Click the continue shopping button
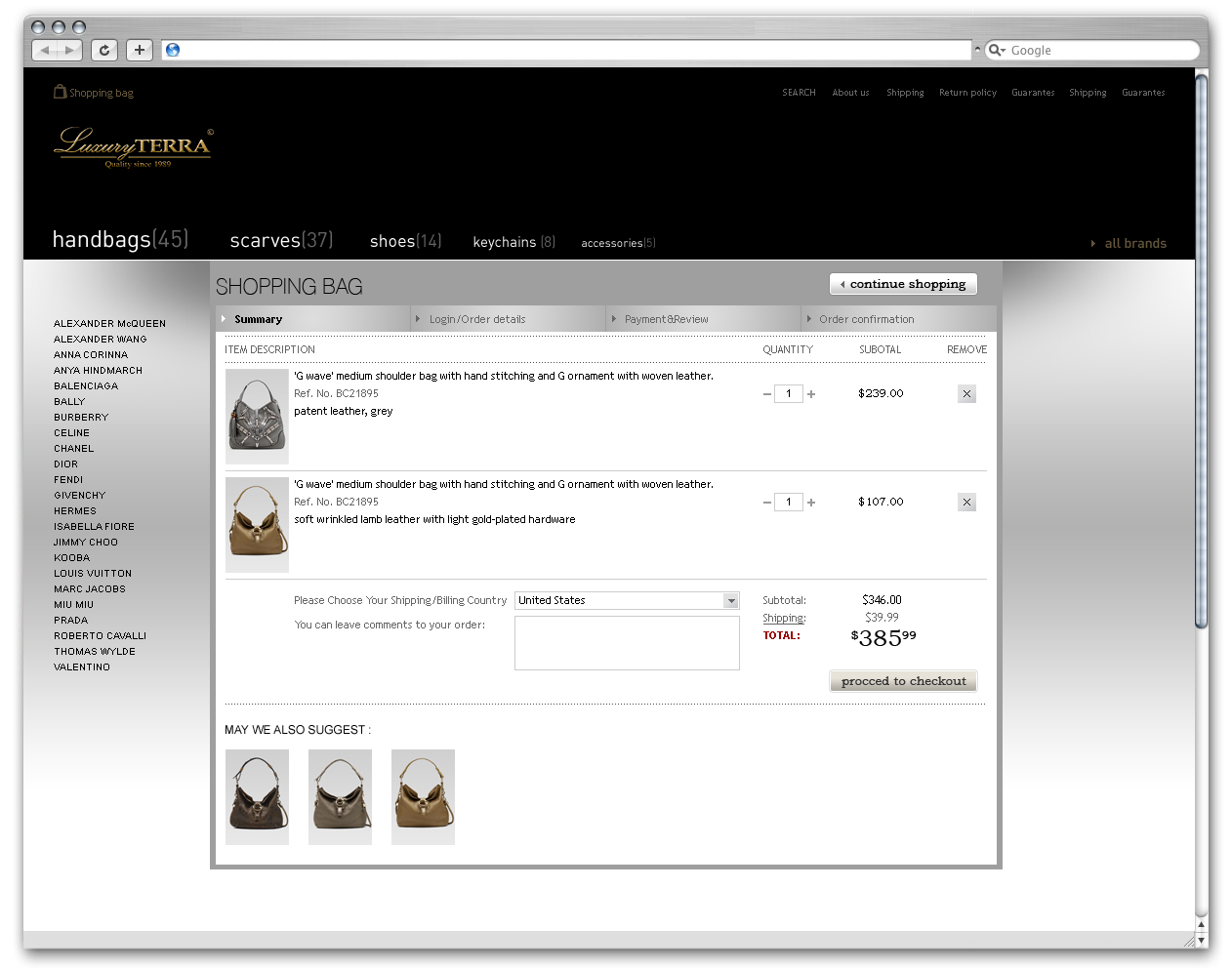The width and height of the screenshot is (1232, 969). coord(903,284)
